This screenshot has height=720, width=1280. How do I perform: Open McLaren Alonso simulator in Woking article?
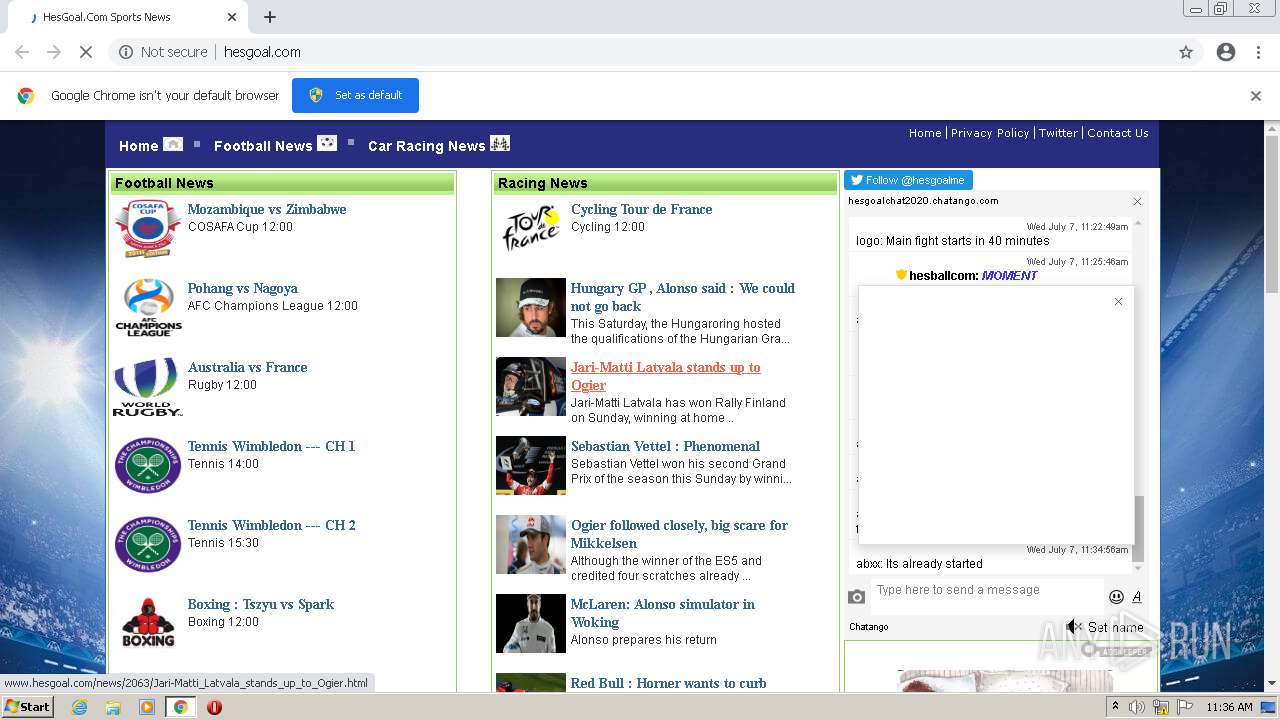tap(662, 613)
